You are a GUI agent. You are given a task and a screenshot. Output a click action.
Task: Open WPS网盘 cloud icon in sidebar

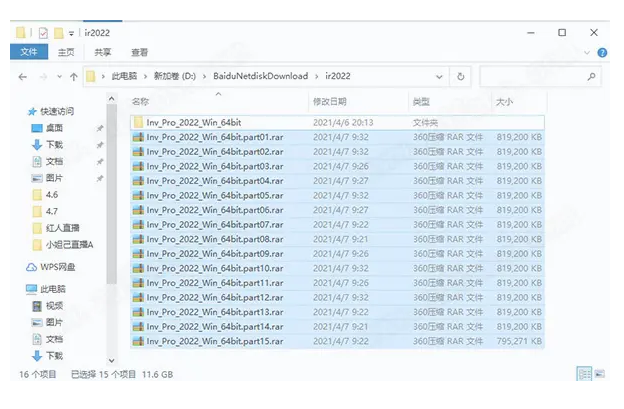[31, 267]
